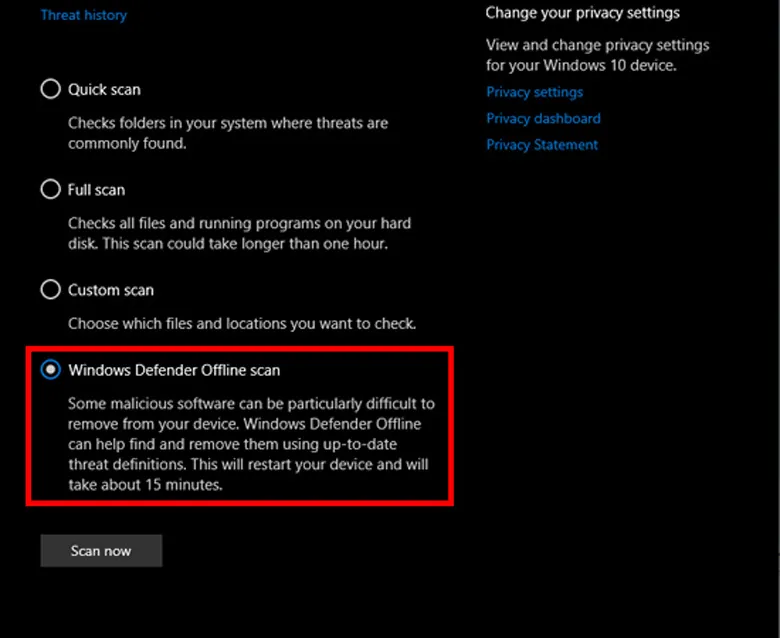
Task: Click the Windows Defender Offline scan radio circle
Action: click(x=50, y=370)
